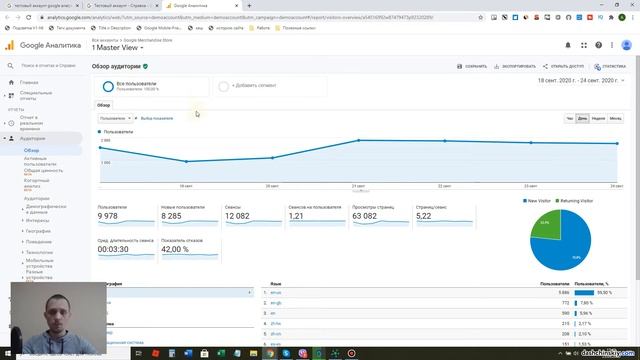The width and height of the screenshot is (640, 360).
Task: Click Открыть доступ share button
Action: point(563,67)
